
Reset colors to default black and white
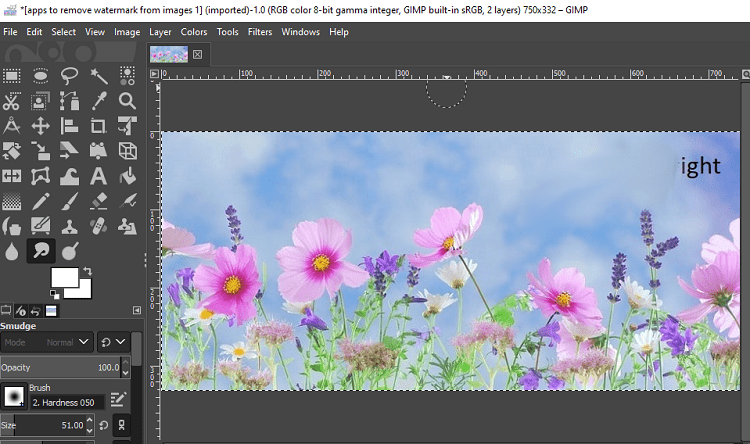[x=55, y=294]
